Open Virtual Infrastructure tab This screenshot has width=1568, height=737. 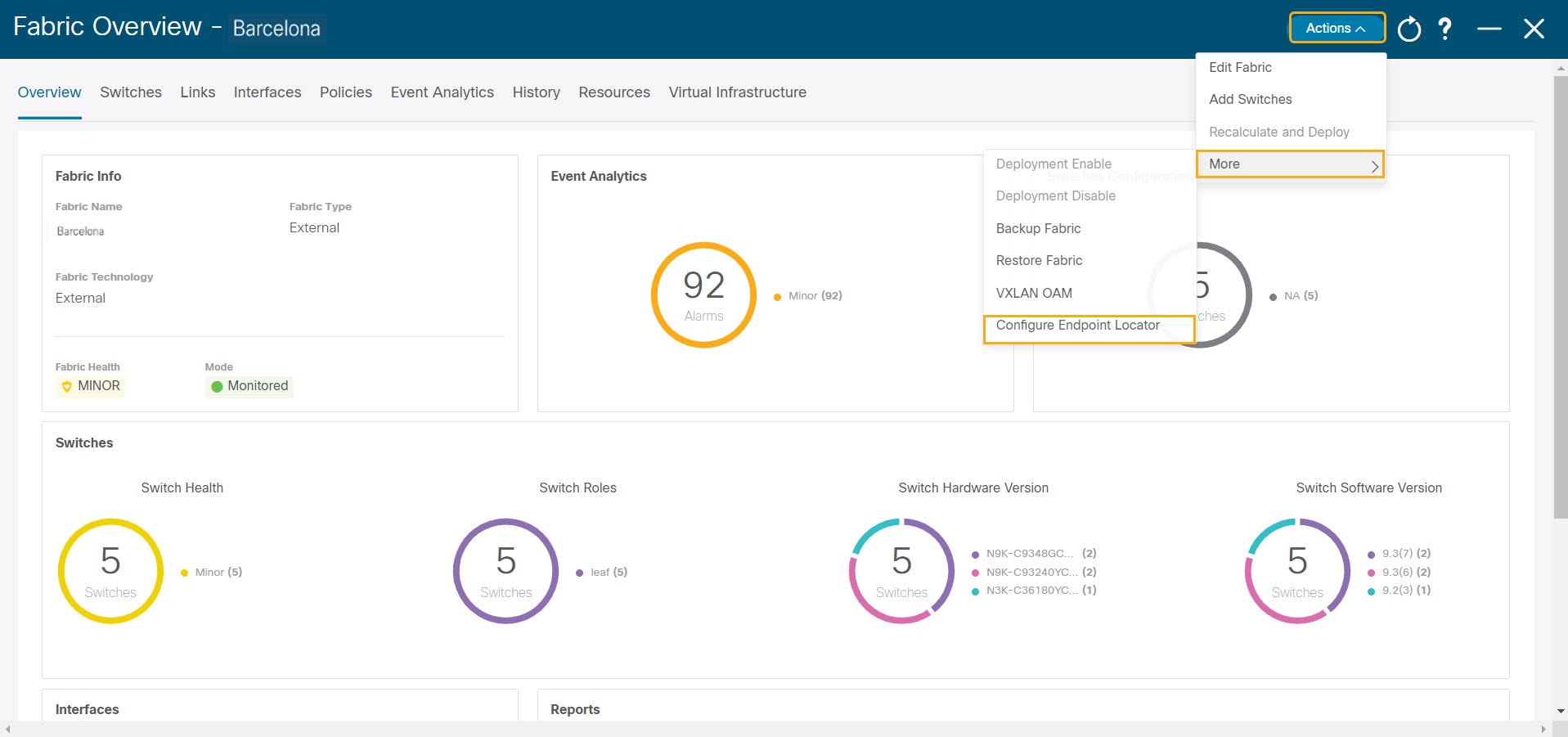tap(738, 92)
